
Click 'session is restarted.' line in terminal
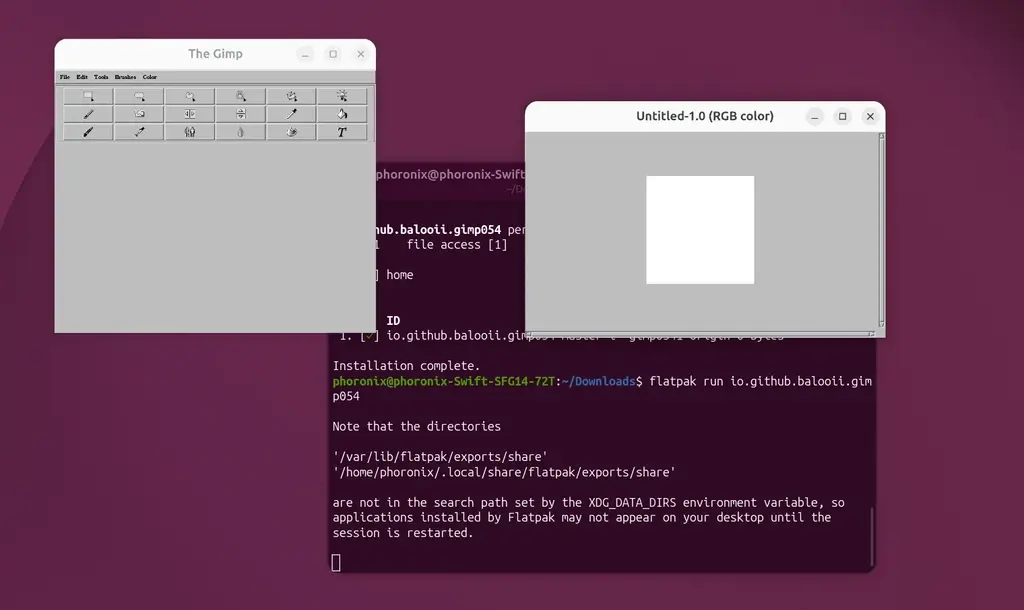click(x=402, y=533)
